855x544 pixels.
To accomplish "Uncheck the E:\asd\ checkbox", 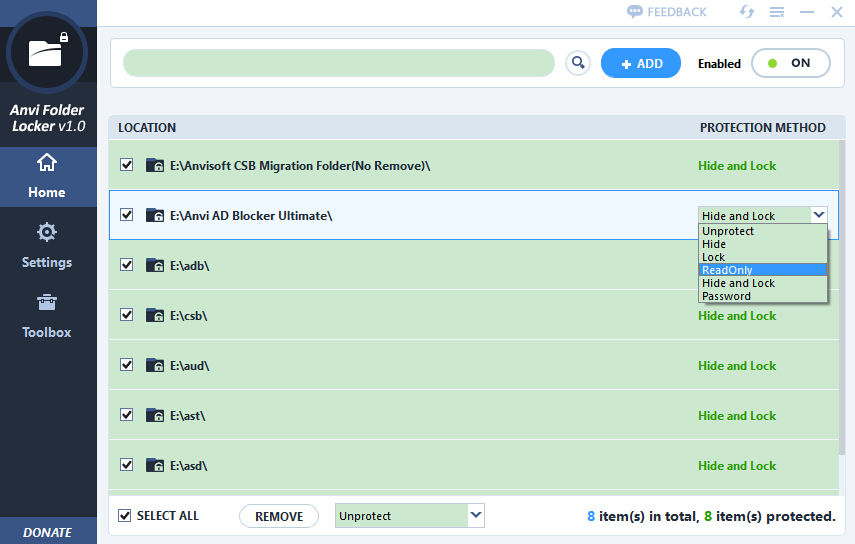I will point(127,465).
